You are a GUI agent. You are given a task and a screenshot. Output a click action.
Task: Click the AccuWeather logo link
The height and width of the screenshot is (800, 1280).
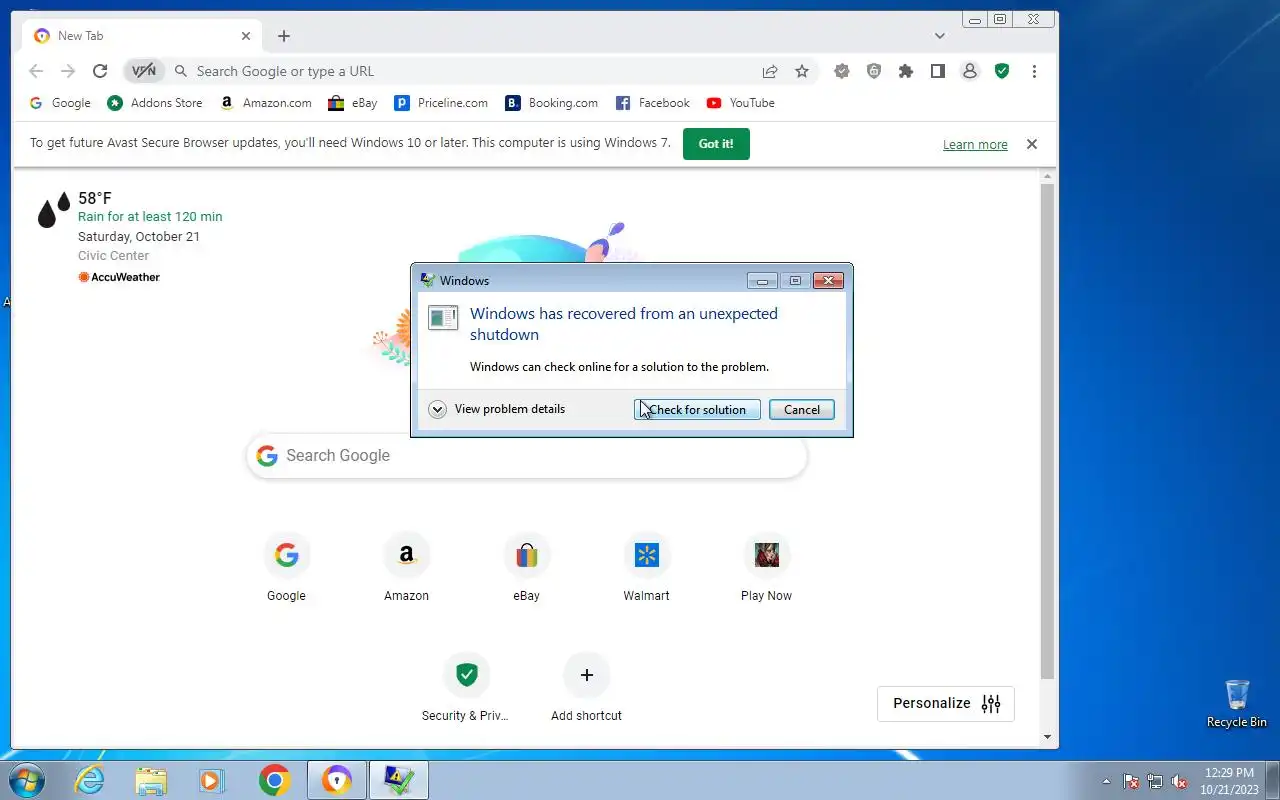(x=119, y=277)
